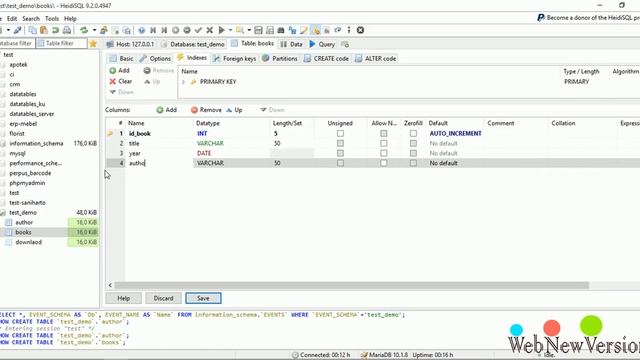Screen dimensions: 640x360
Task: Expand the PRIMARY KEY index entry
Action: click(x=183, y=82)
